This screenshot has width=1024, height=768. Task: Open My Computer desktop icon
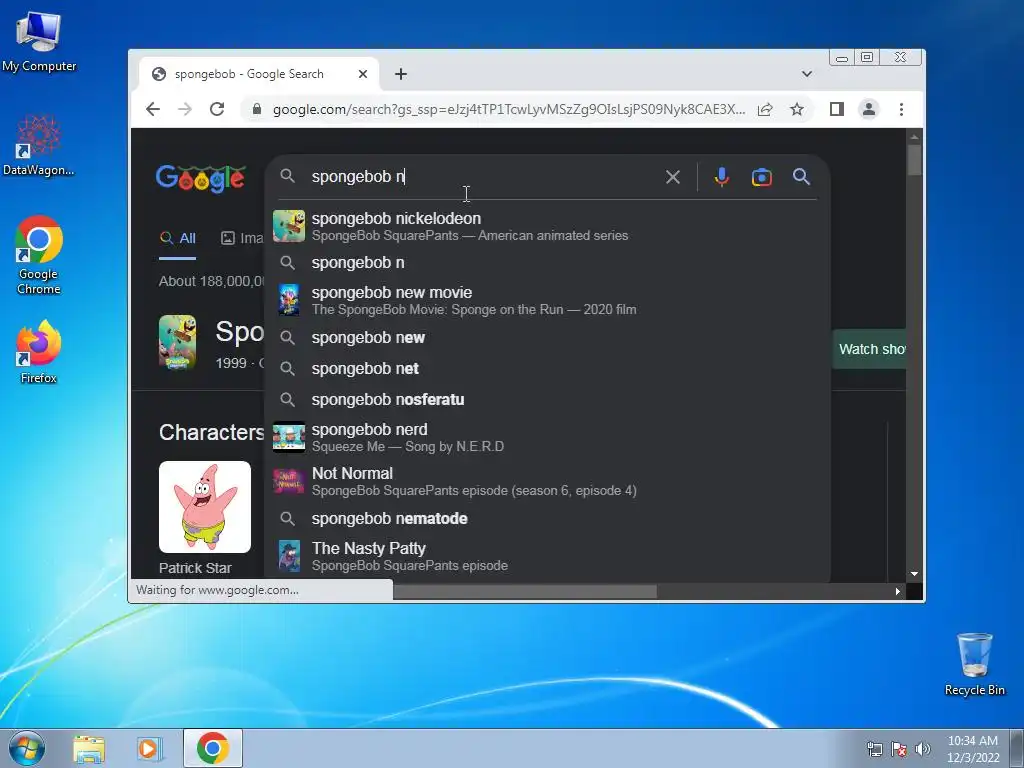tap(39, 42)
